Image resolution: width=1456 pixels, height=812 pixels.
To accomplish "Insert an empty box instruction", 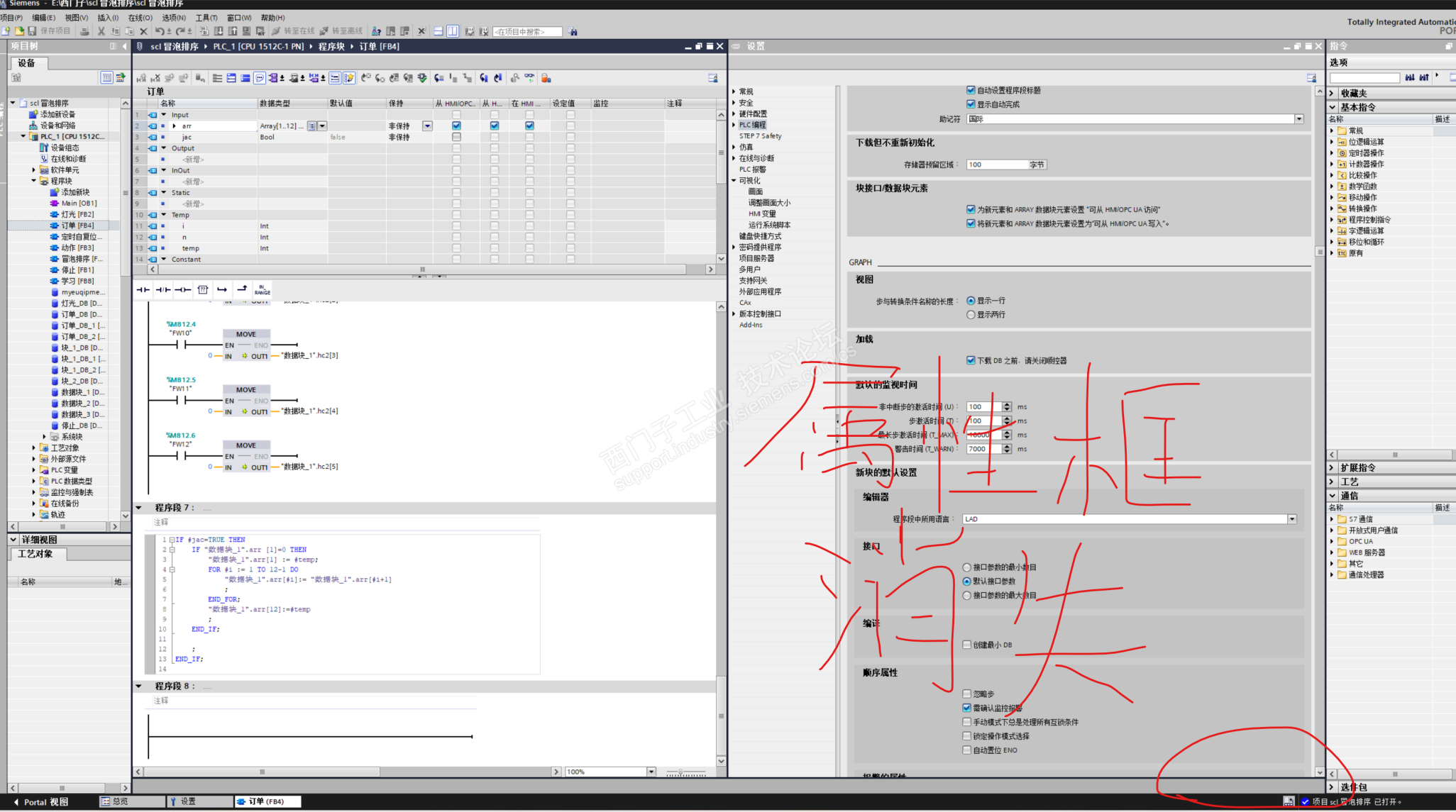I will pos(203,289).
